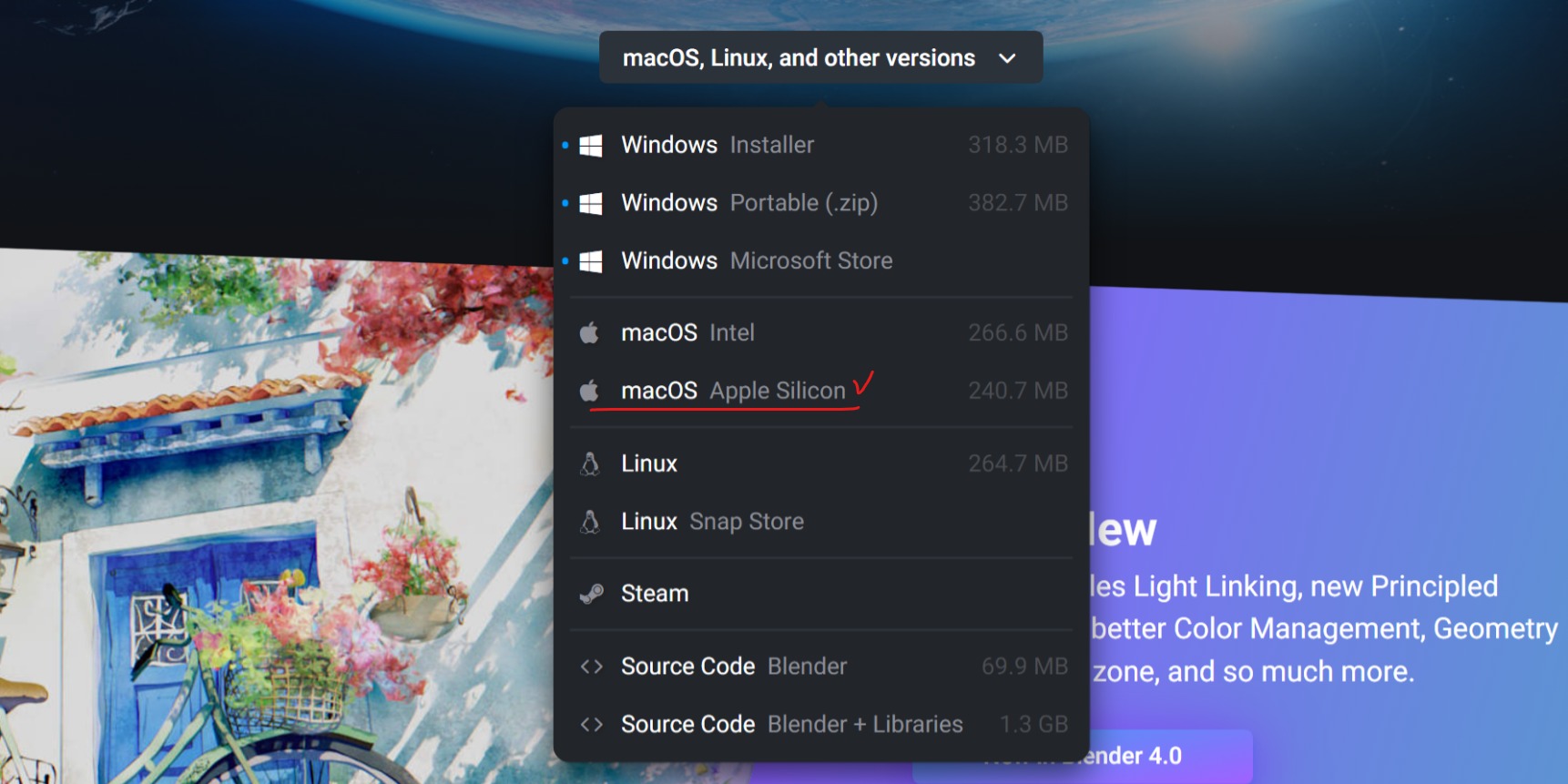Click the Windows logo beside Microsoft Store
1568x784 pixels.
(591, 261)
